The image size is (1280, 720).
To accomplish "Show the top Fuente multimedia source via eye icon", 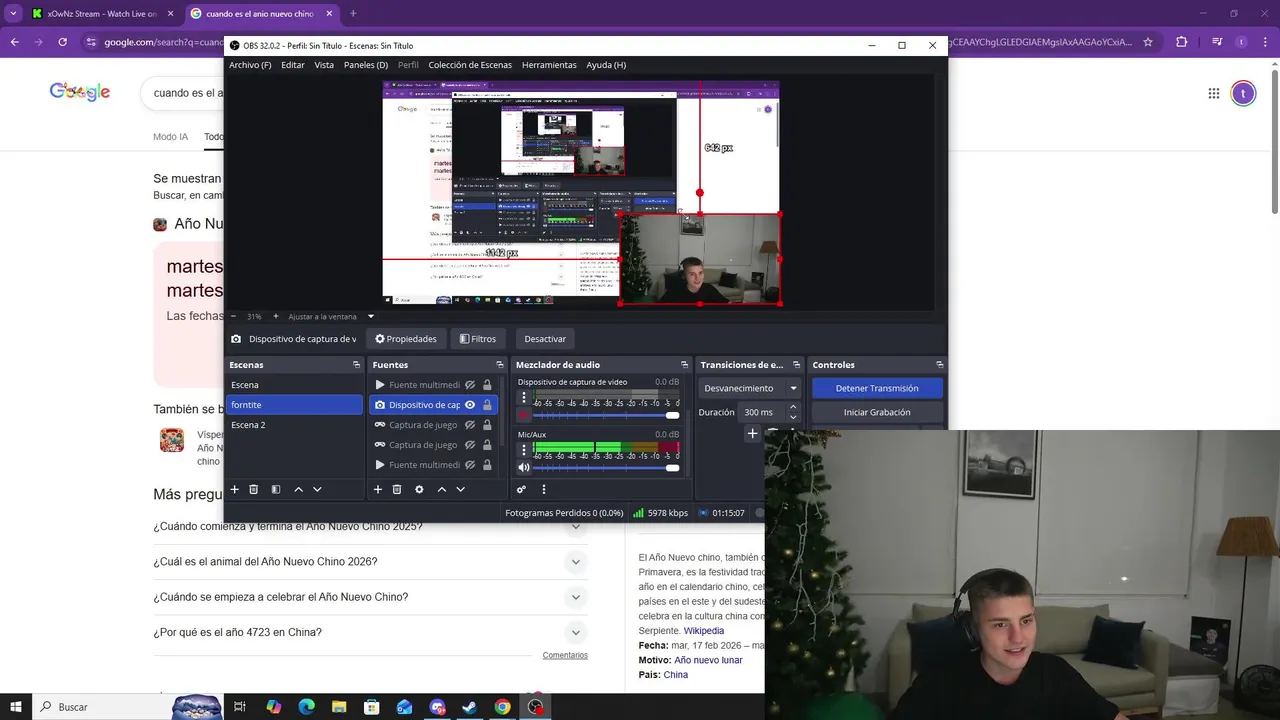I will coord(470,385).
